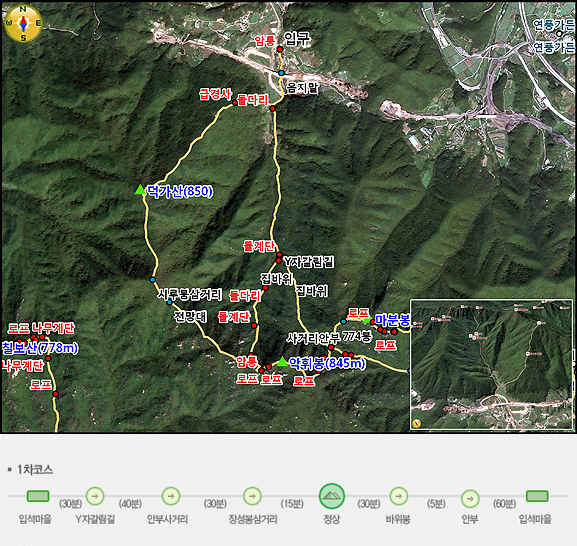Screen dimensions: 577x546
Task: Click the 1차코스 course heading
Action: 35,470
